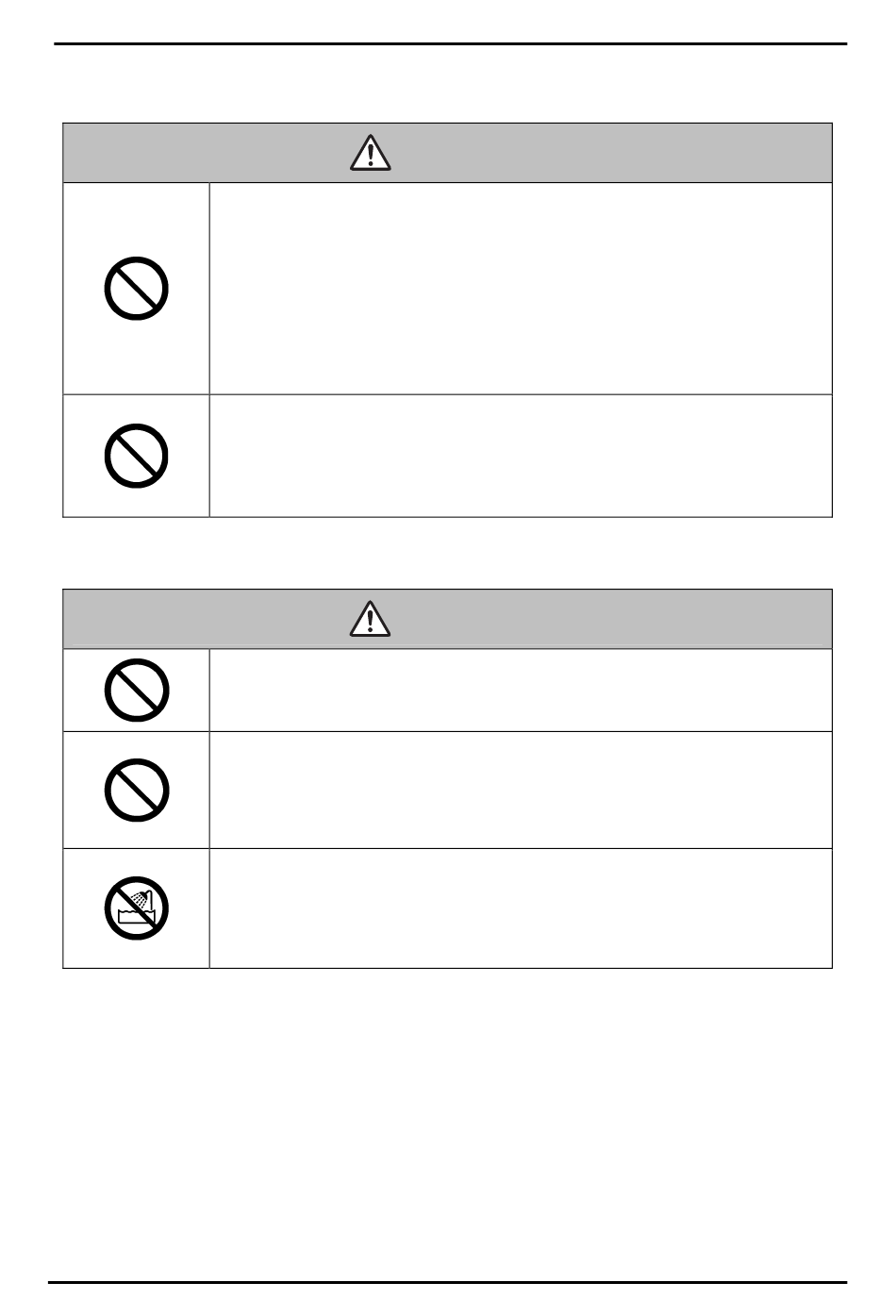The width and height of the screenshot is (896, 1316).
Task: Click the warning triangle in the lower table header
Action: [x=371, y=619]
